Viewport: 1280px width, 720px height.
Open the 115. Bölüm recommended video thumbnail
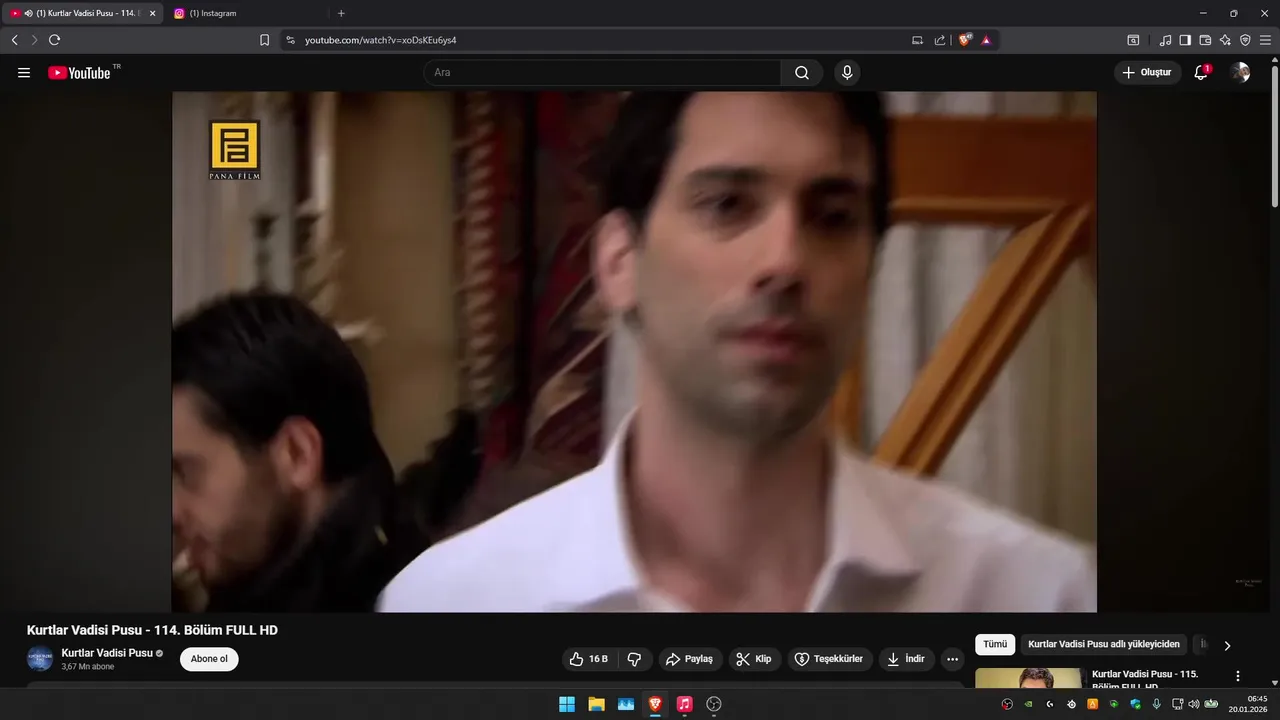(x=1029, y=679)
